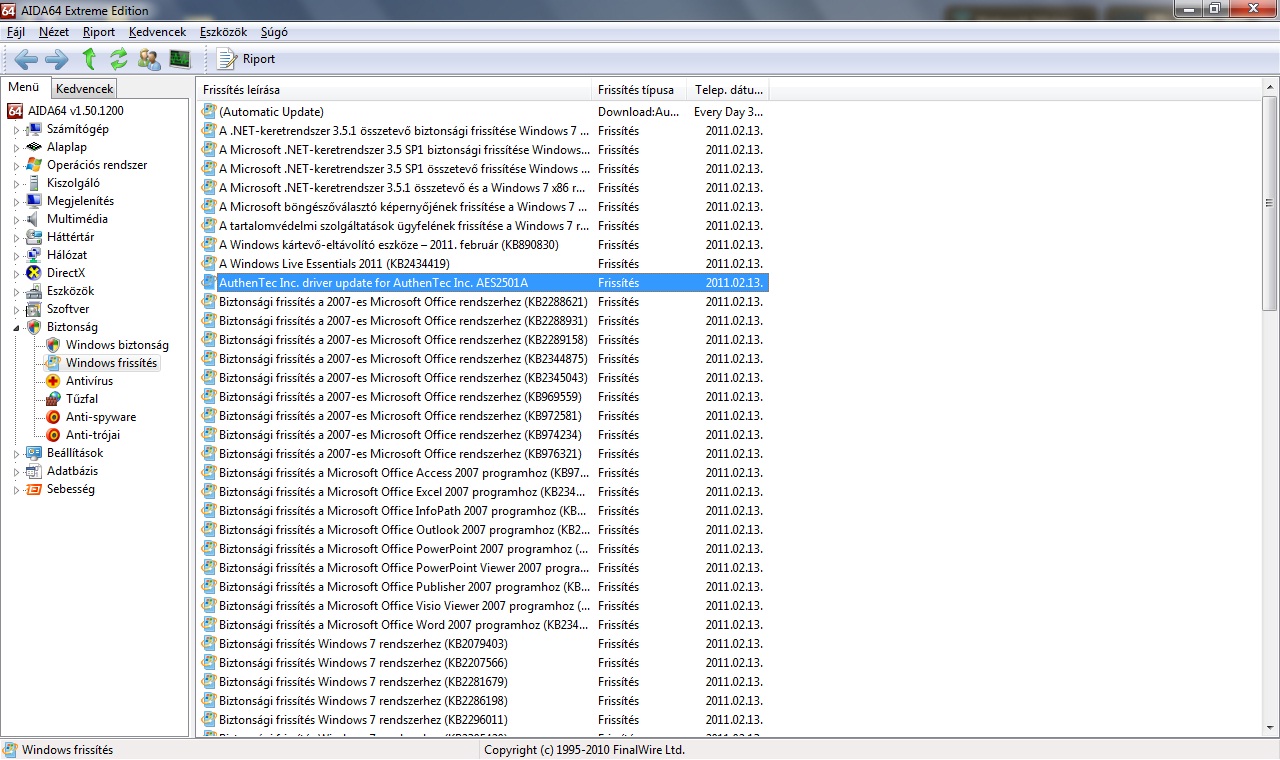Click the Adatbázis icon in the tree
1280x760 pixels.
point(34,471)
